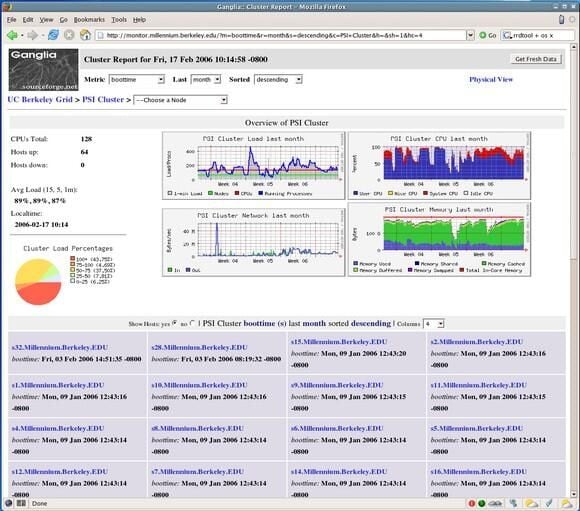This screenshot has width=580, height=511.
Task: Click the Get Fresh Data button
Action: click(x=536, y=59)
